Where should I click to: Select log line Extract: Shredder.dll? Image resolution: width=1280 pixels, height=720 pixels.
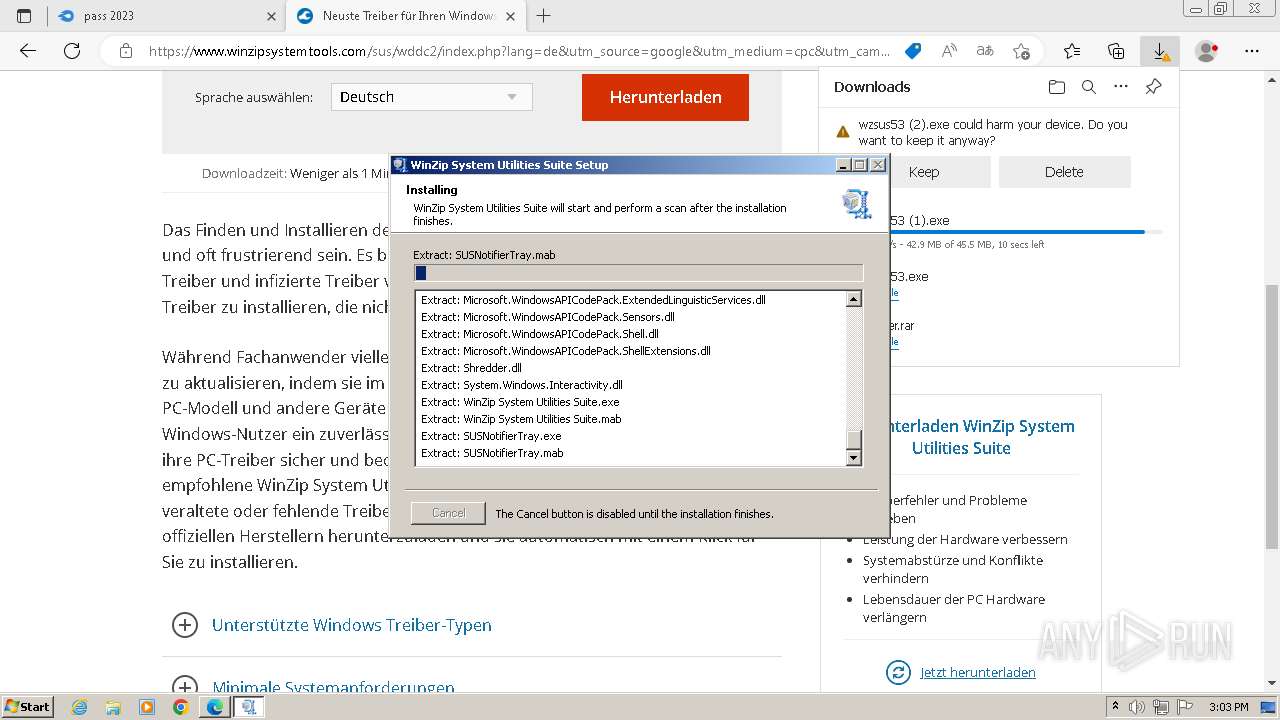pos(471,368)
